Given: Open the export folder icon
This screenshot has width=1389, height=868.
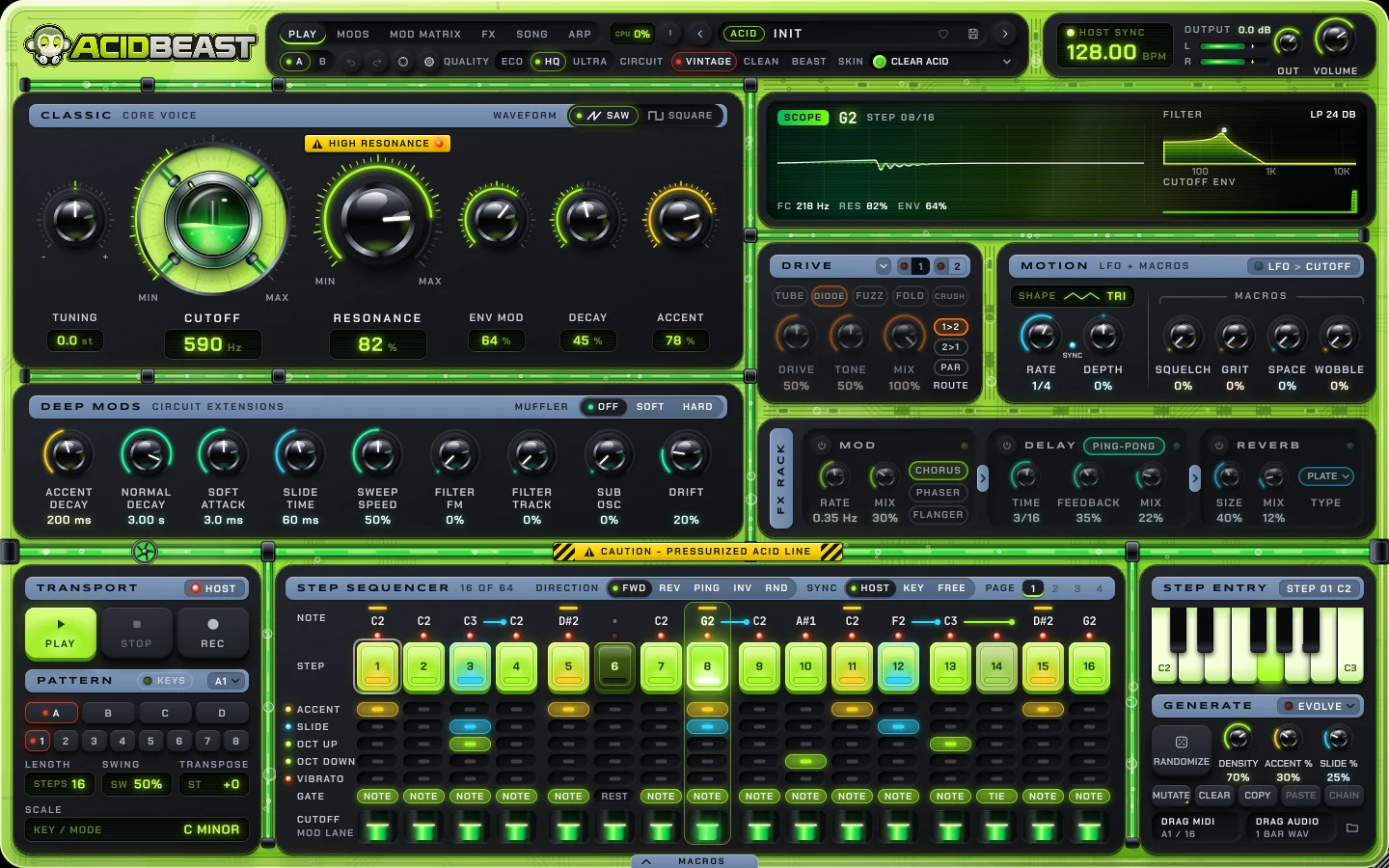Looking at the screenshot, I should pos(1352,827).
